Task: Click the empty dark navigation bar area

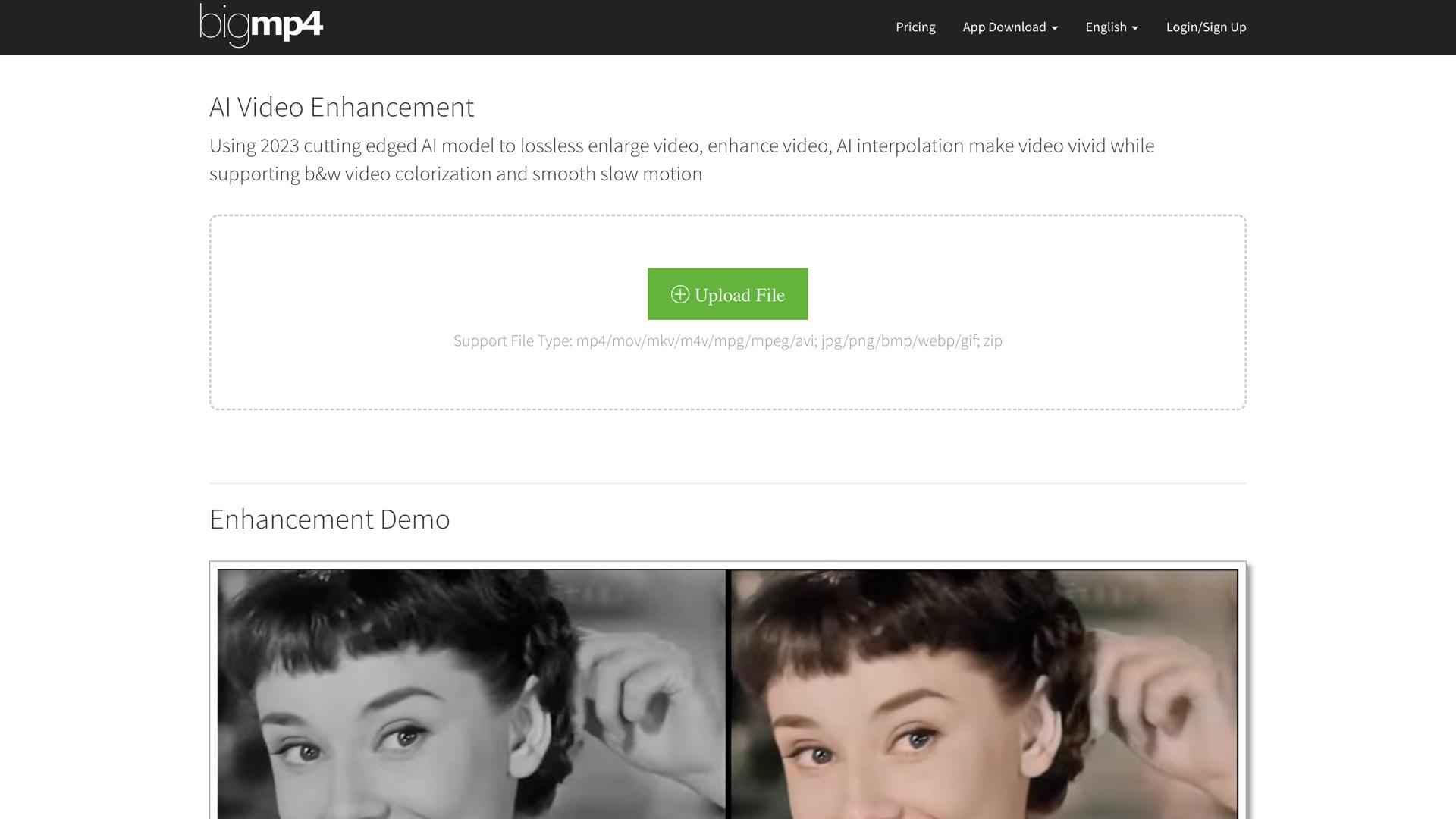Action: 607,27
